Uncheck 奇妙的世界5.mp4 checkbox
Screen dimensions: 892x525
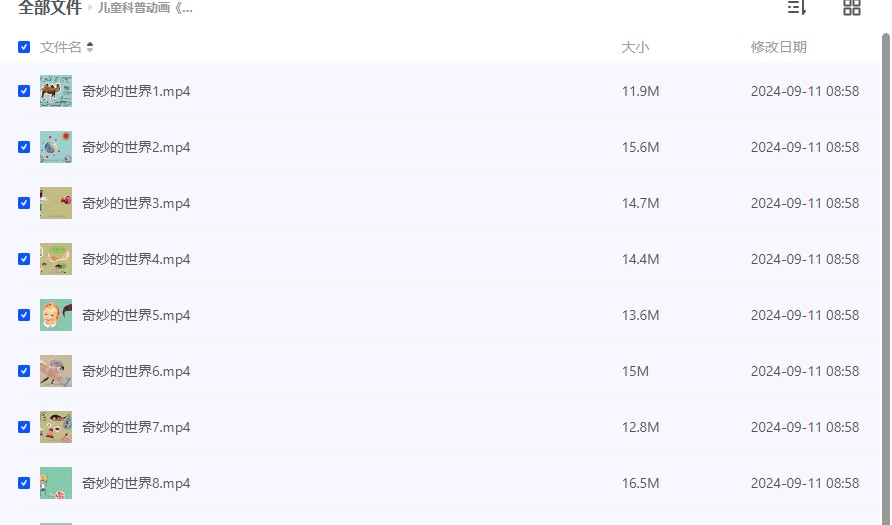click(x=24, y=315)
